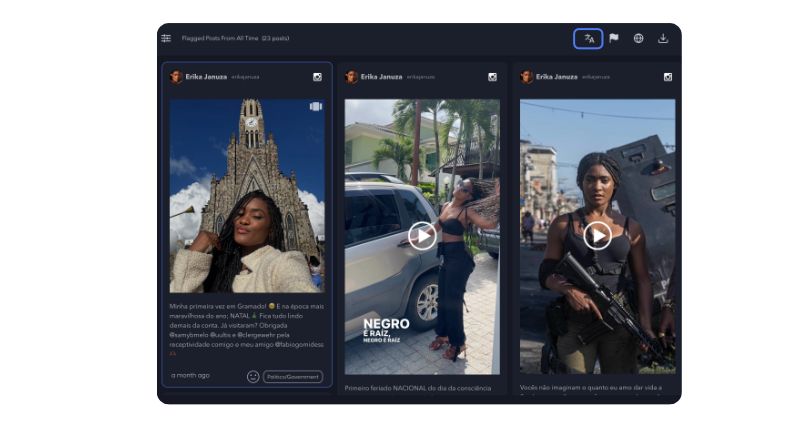Image resolution: width=800 pixels, height=433 pixels.
Task: Click the Instagram icon on the second post
Action: 492,77
